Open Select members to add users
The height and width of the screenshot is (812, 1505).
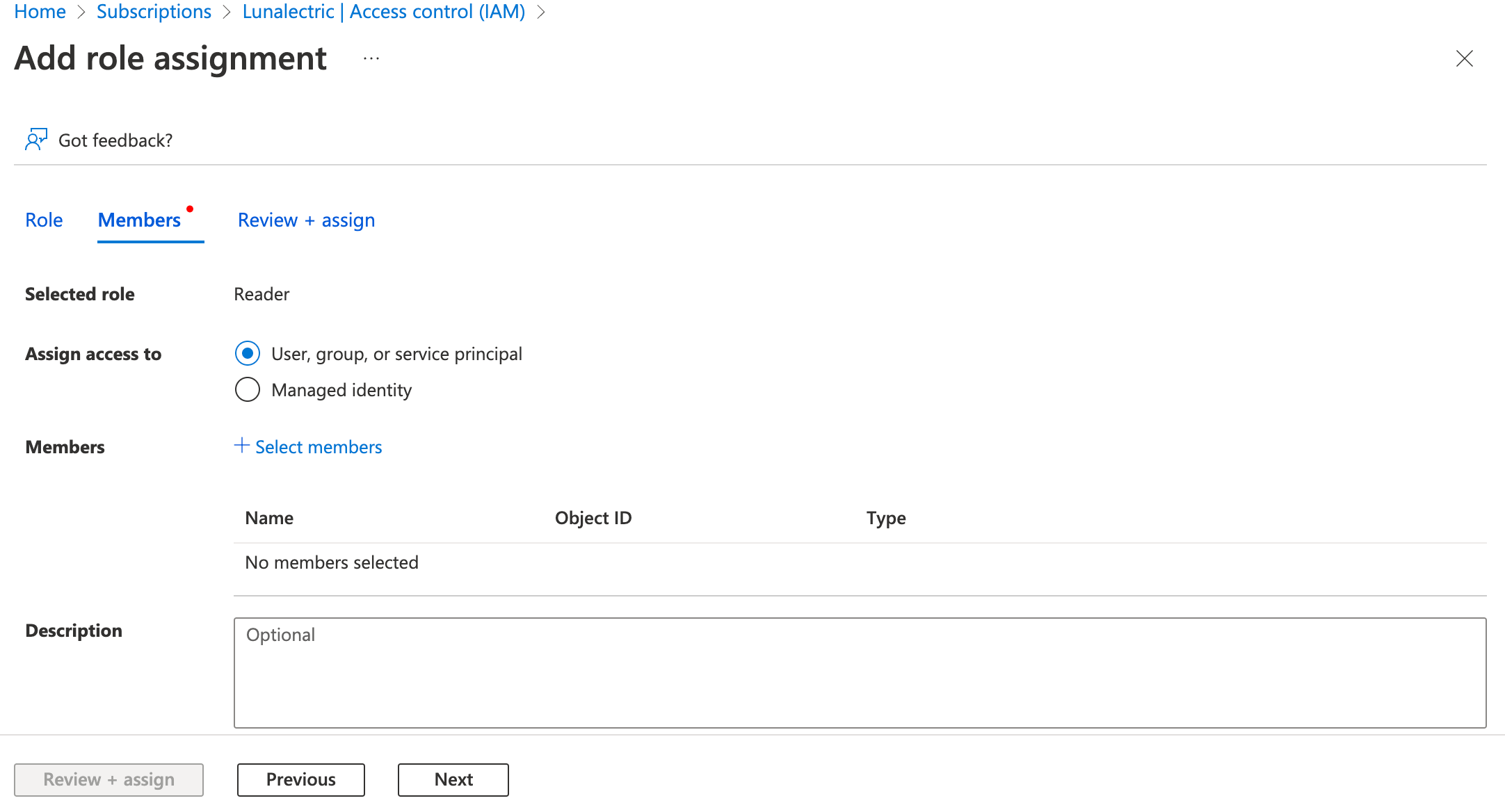(x=319, y=446)
